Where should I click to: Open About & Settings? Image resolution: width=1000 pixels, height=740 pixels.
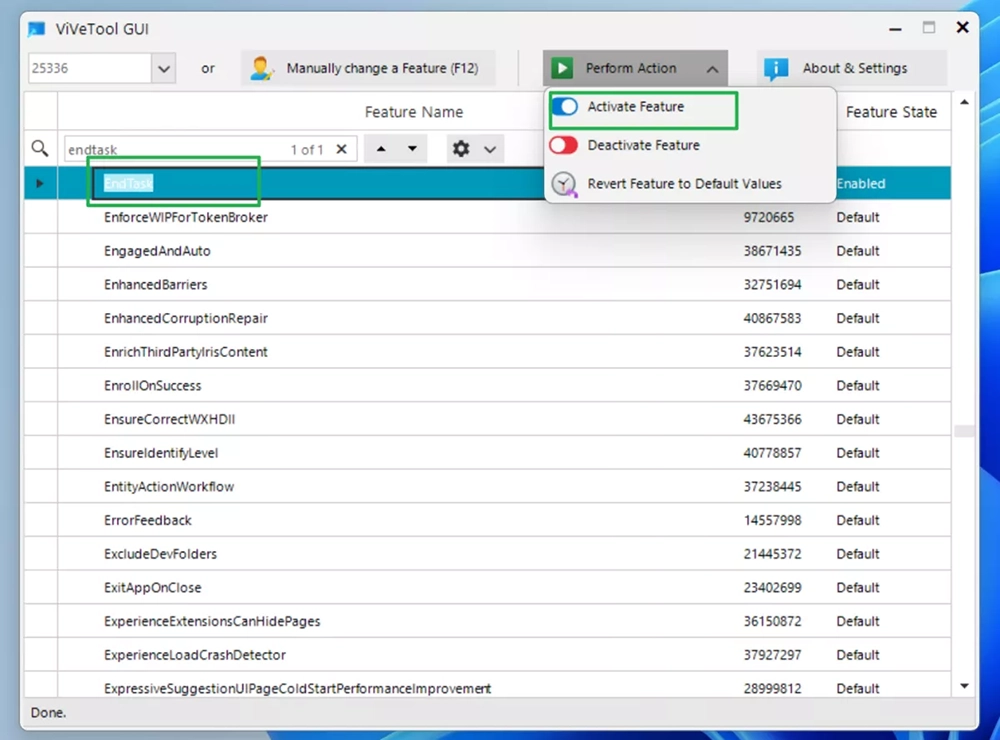coord(854,69)
